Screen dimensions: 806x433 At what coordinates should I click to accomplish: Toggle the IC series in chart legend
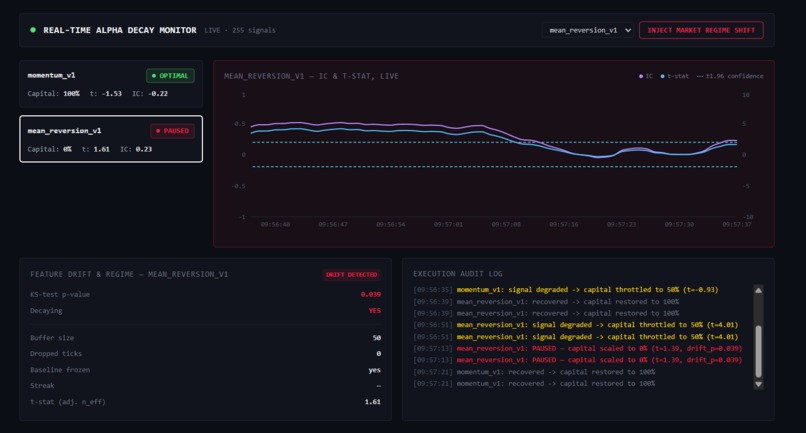pos(646,76)
